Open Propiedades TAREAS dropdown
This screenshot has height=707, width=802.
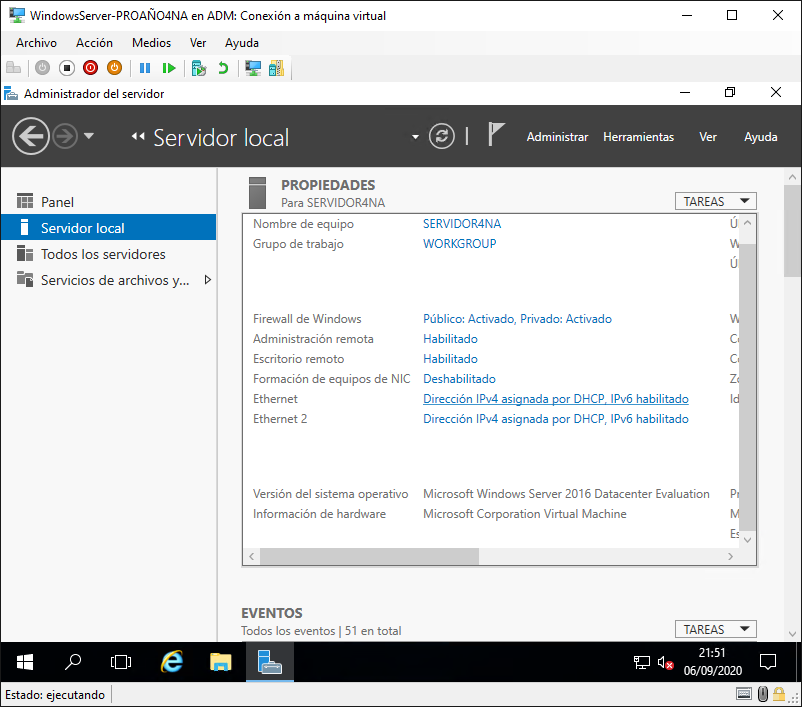point(716,202)
